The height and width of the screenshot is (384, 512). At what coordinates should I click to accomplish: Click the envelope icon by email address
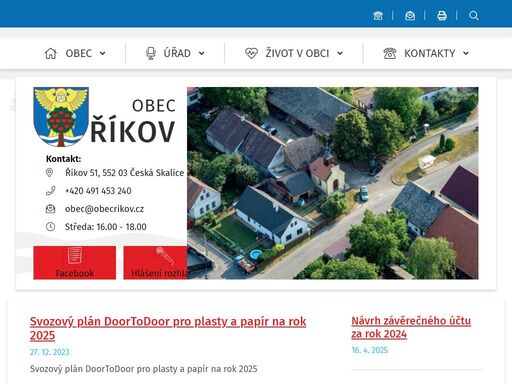click(x=50, y=209)
